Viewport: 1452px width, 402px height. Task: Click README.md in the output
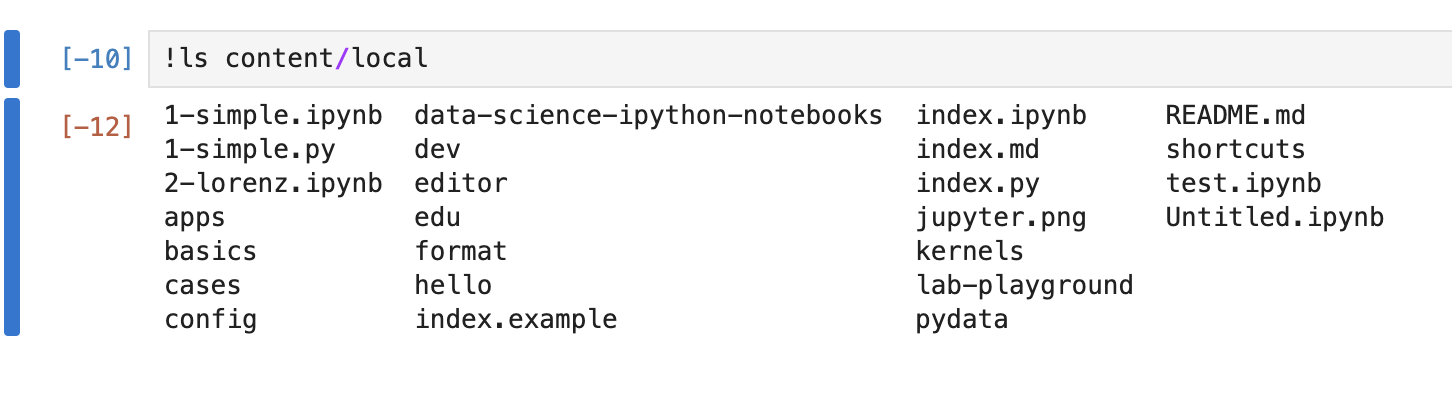pyautogui.click(x=1236, y=116)
